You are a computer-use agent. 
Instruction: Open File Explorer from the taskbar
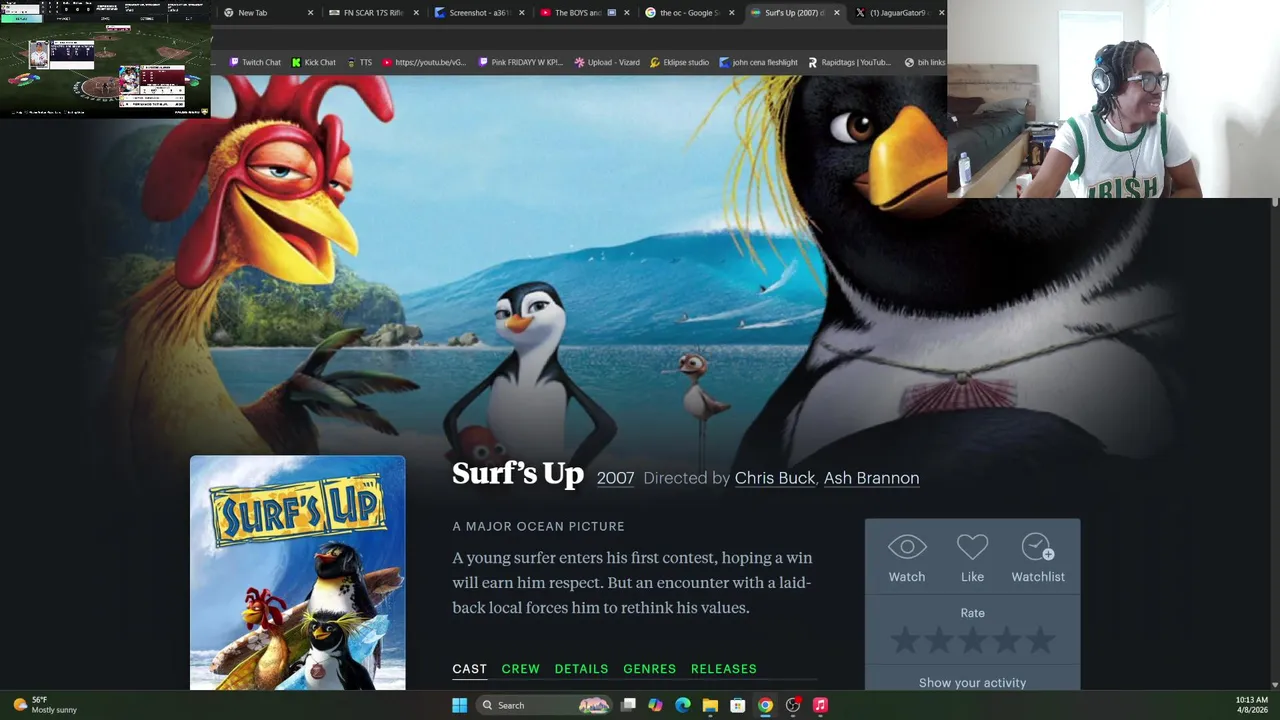point(710,705)
